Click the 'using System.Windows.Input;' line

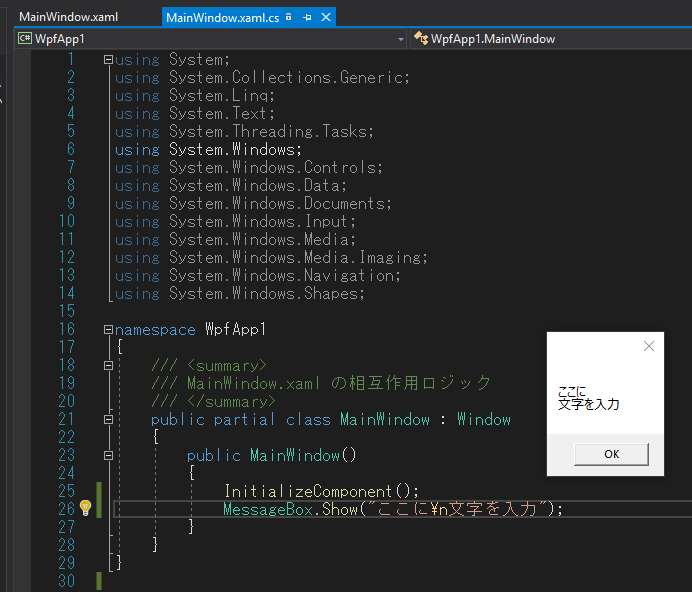pos(235,221)
